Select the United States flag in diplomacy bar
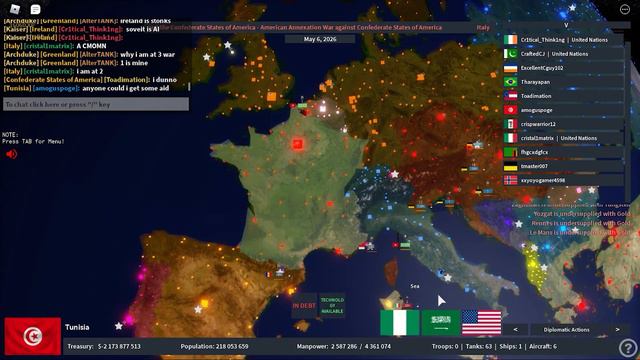This screenshot has width=640, height=360. point(482,322)
